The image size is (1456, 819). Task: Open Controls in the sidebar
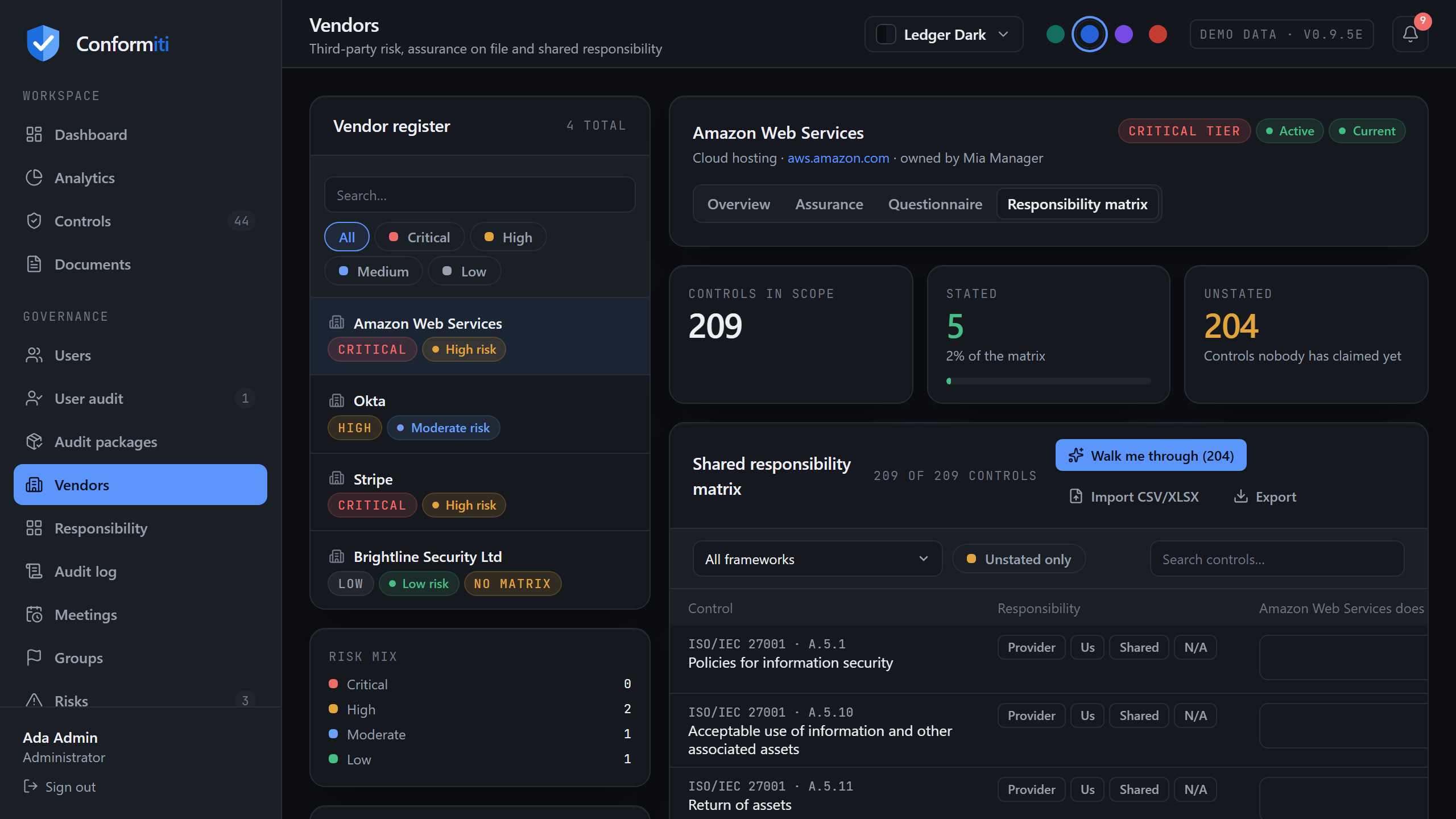pyautogui.click(x=140, y=221)
